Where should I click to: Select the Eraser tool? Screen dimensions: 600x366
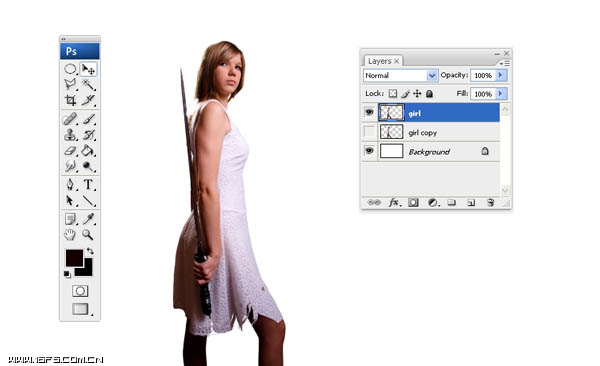tap(70, 150)
